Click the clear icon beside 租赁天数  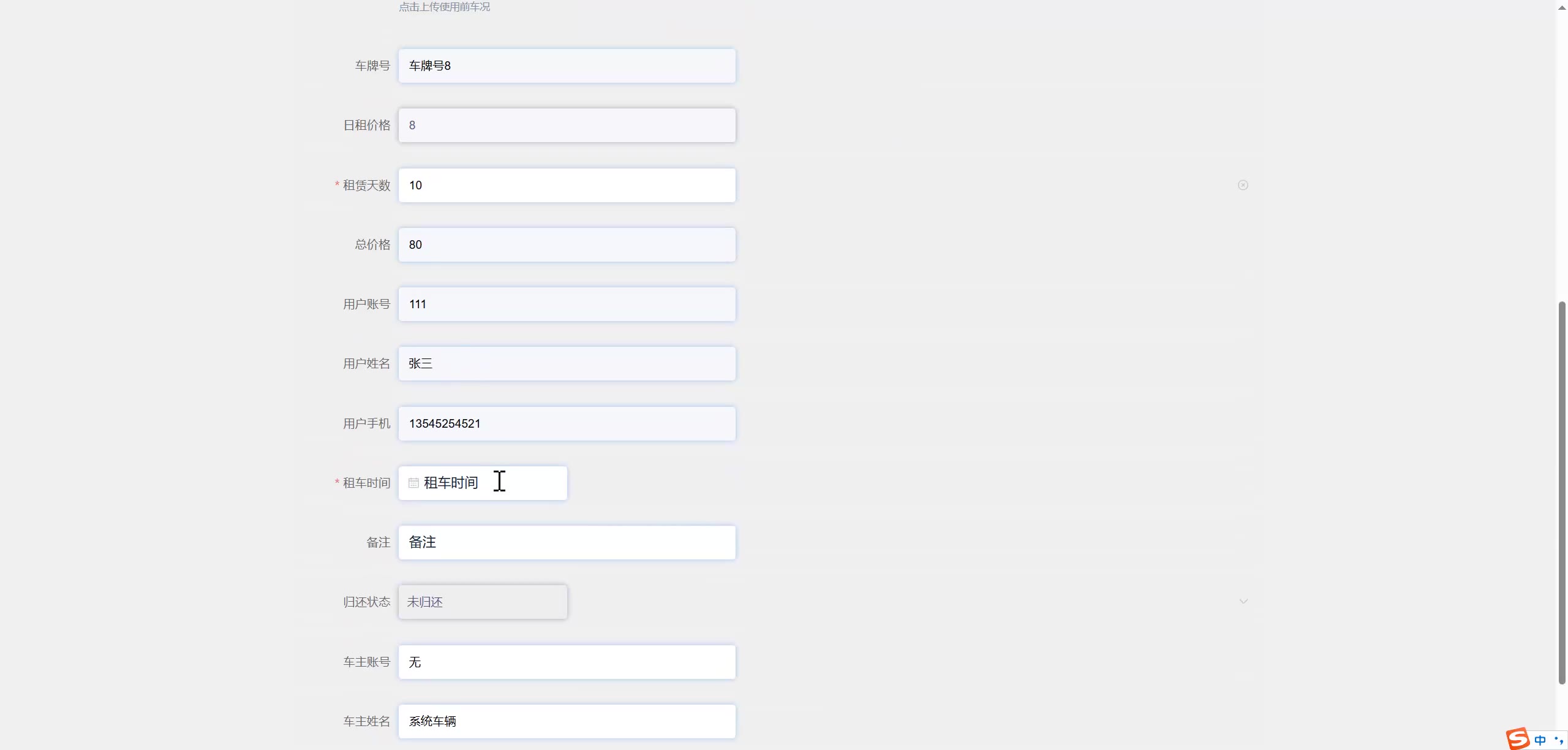[x=1243, y=185]
